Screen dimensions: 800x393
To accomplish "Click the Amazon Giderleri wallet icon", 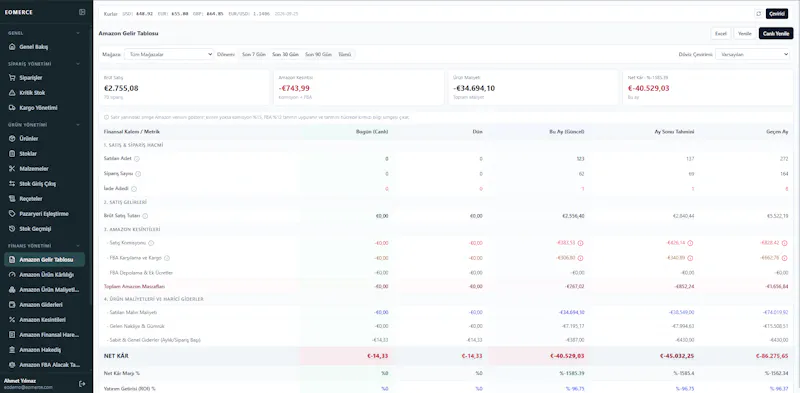I will 12,305.
